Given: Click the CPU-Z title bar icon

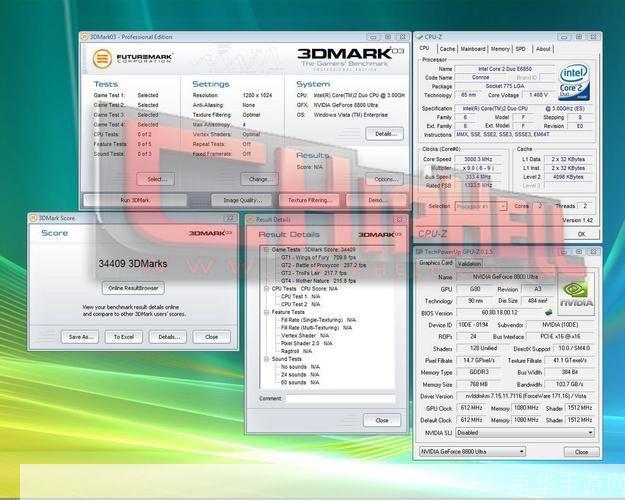Looking at the screenshot, I should (419, 37).
